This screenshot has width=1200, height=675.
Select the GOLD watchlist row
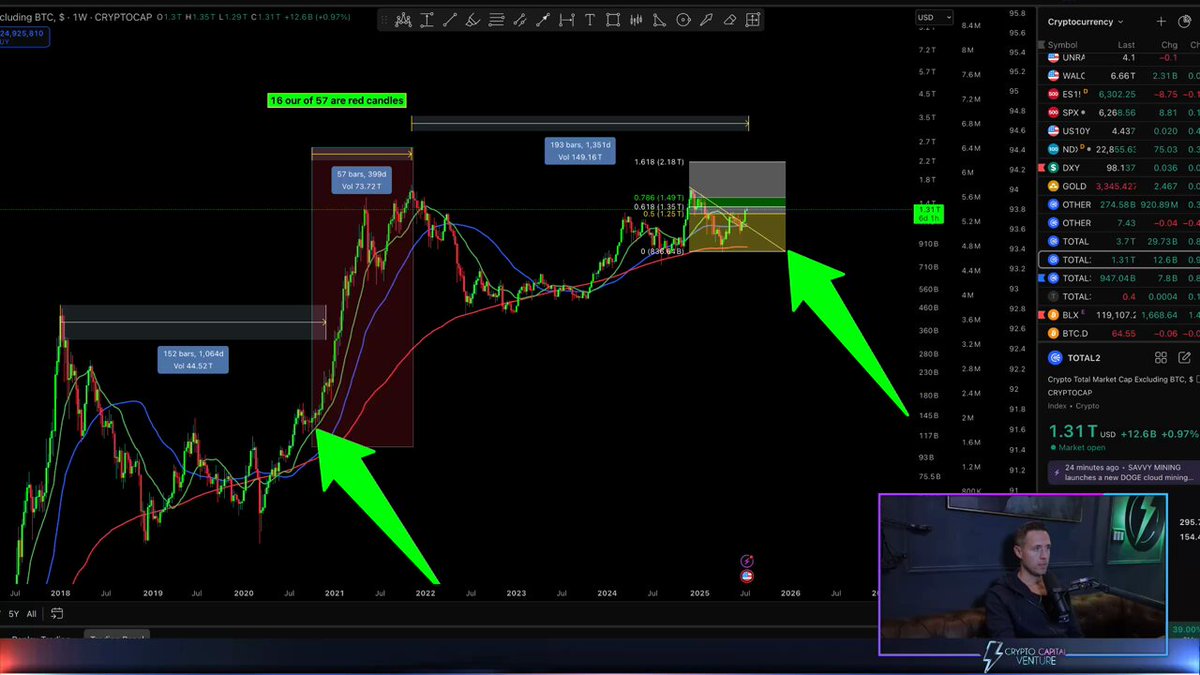(1119, 186)
